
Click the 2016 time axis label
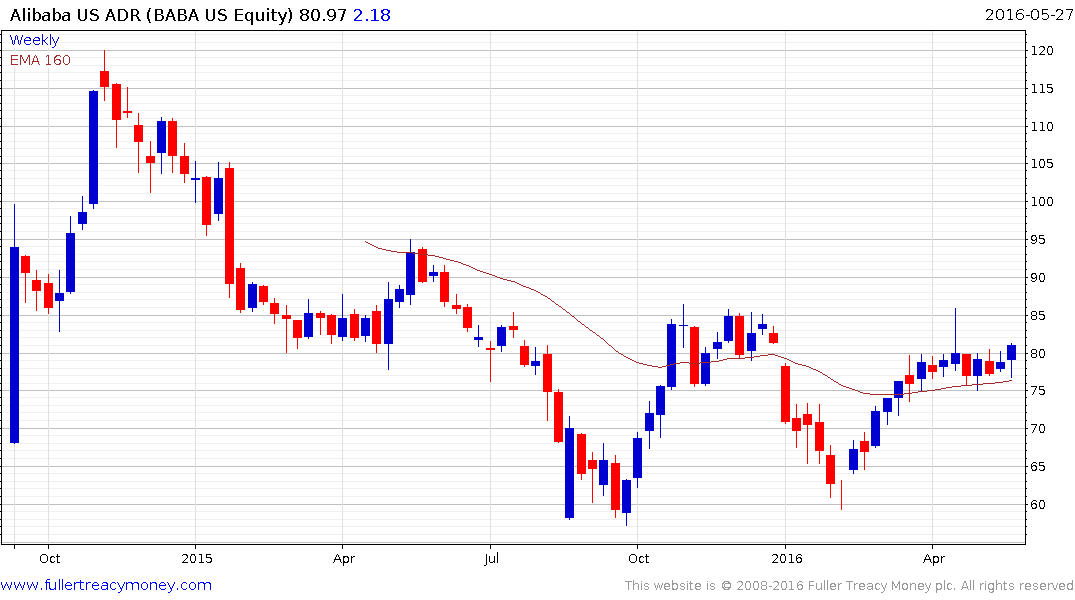[x=786, y=558]
